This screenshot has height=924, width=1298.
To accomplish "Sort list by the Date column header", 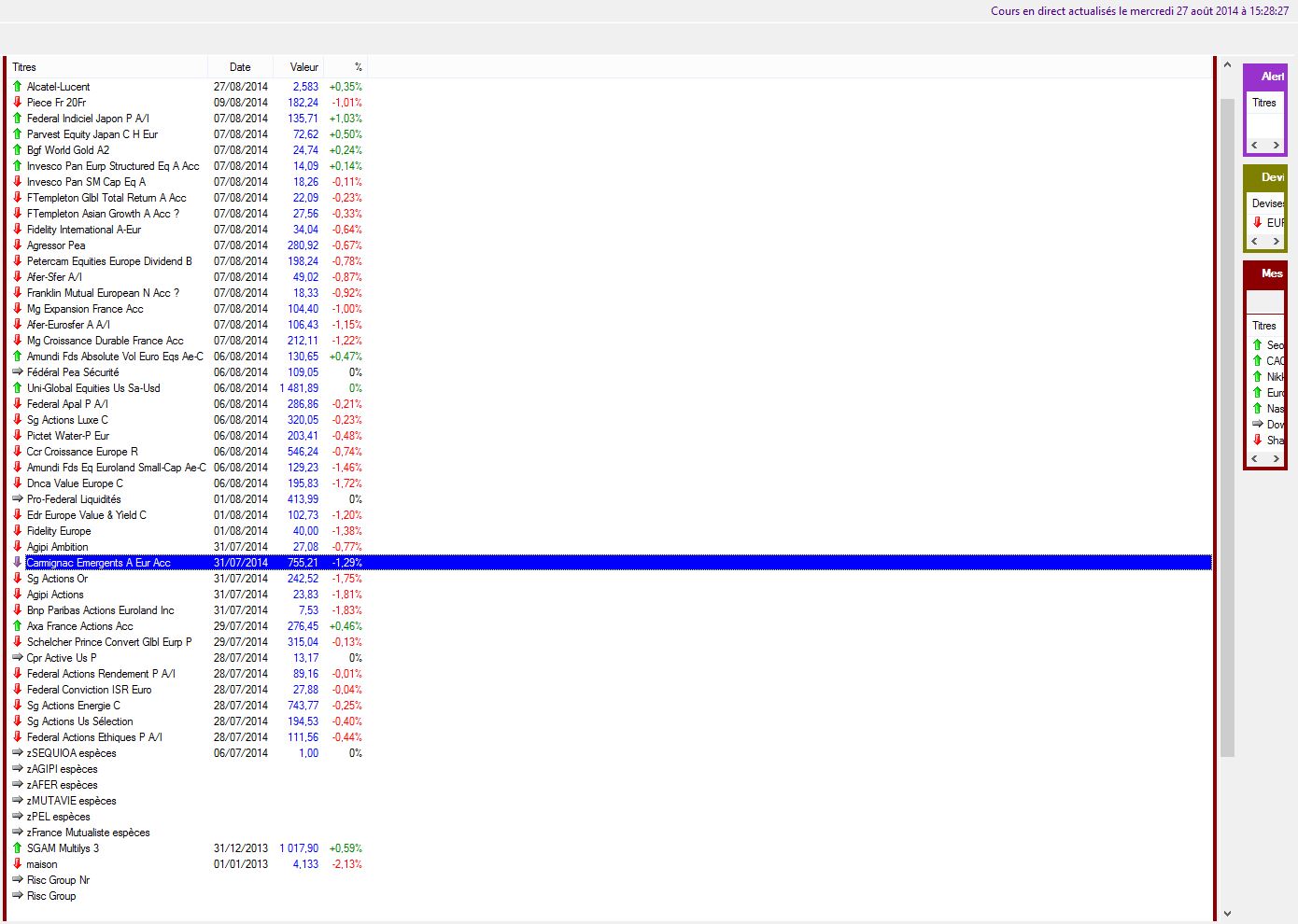I will point(240,67).
